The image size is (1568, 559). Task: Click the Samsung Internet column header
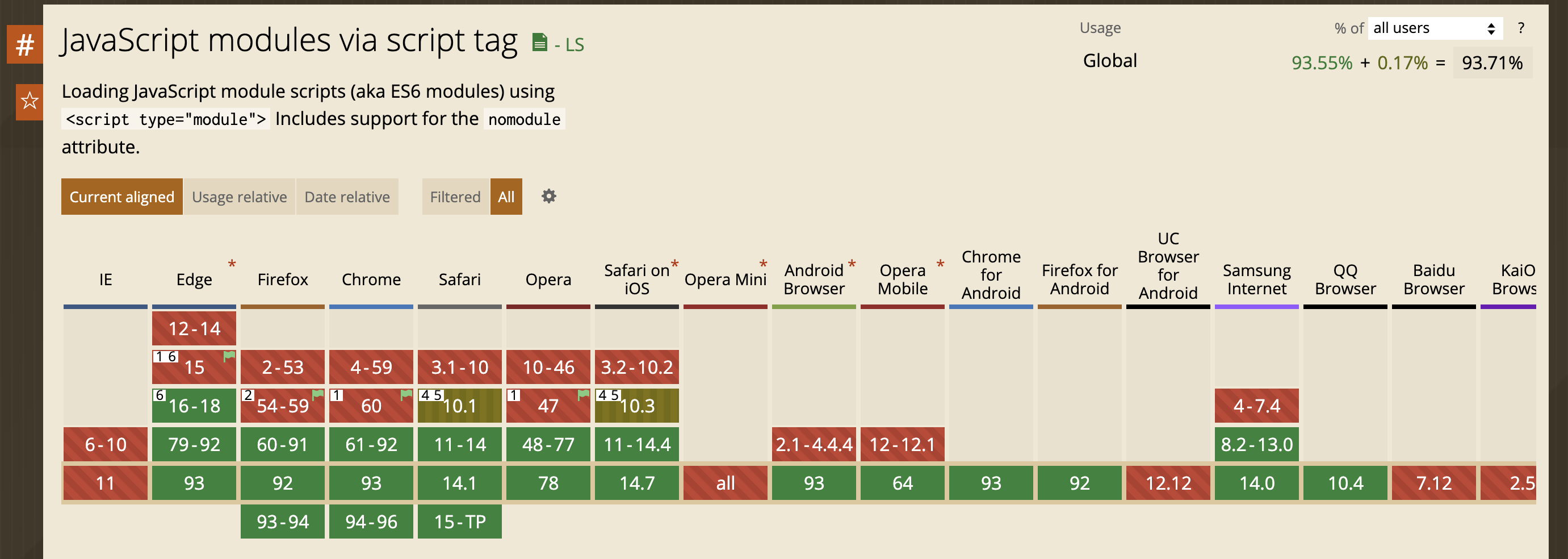(1256, 279)
